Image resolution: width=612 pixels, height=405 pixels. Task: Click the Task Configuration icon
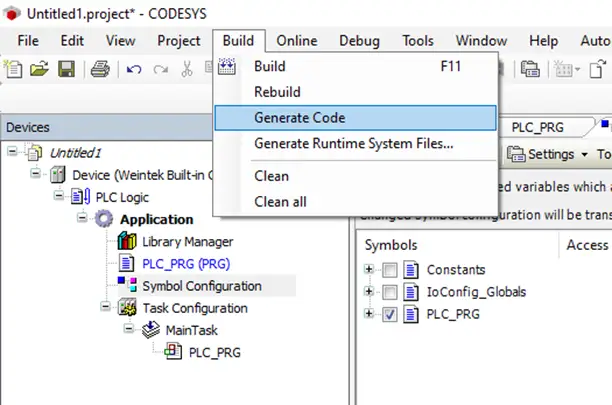pyautogui.click(x=127, y=307)
